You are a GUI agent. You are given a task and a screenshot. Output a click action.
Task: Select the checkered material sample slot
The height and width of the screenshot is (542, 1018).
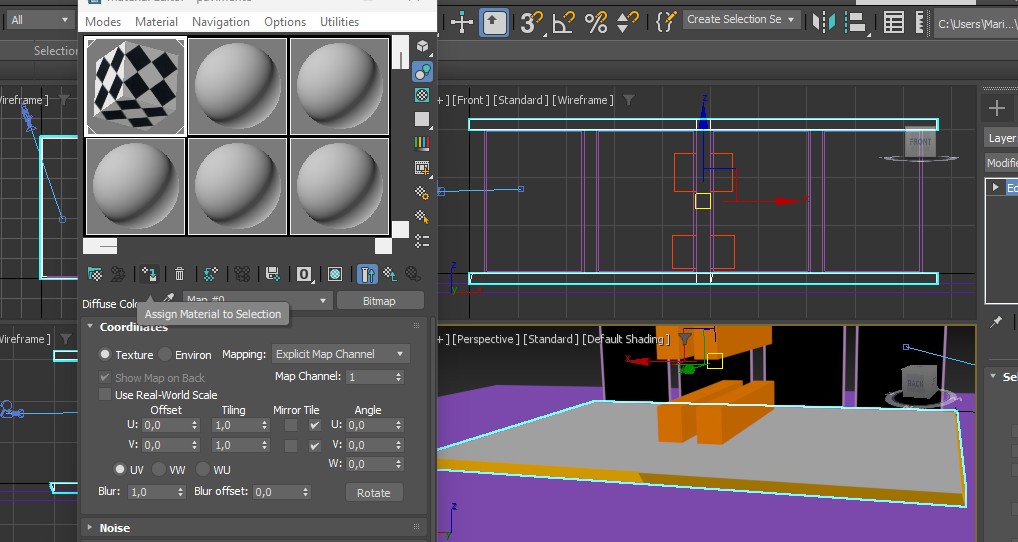(135, 86)
